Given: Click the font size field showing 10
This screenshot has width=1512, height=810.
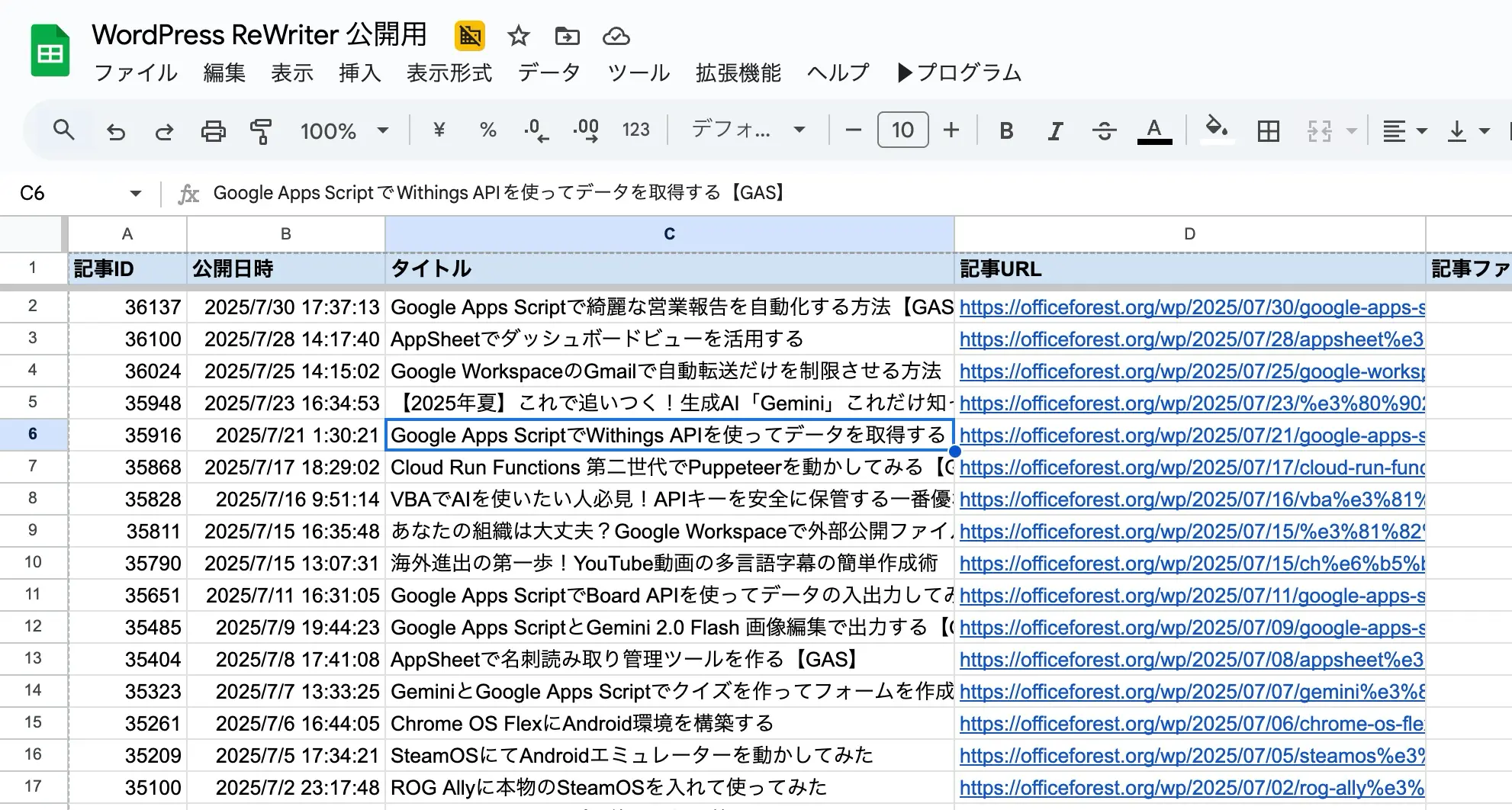Looking at the screenshot, I should pos(902,130).
